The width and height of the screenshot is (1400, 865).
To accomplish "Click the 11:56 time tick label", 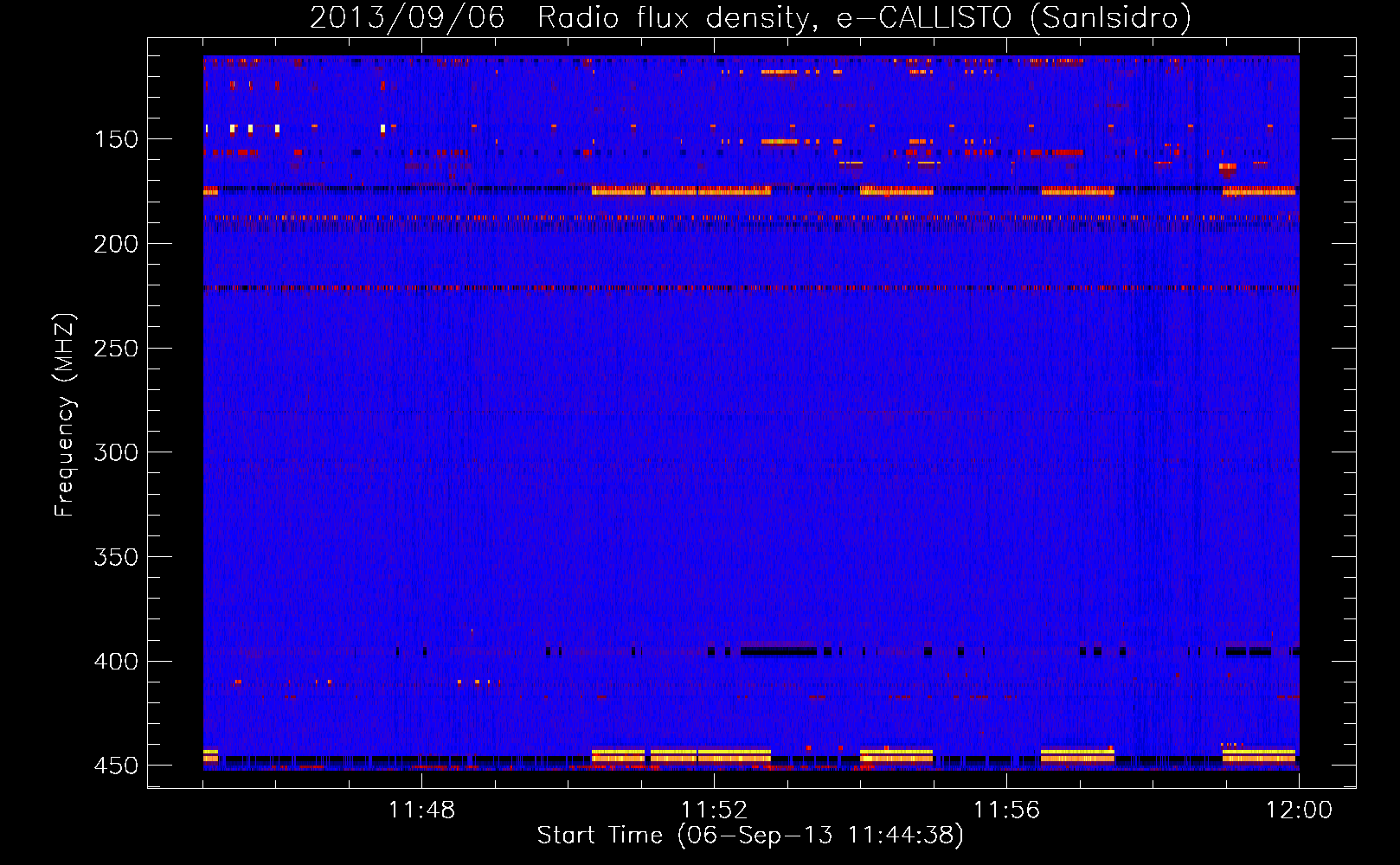I will [1006, 811].
